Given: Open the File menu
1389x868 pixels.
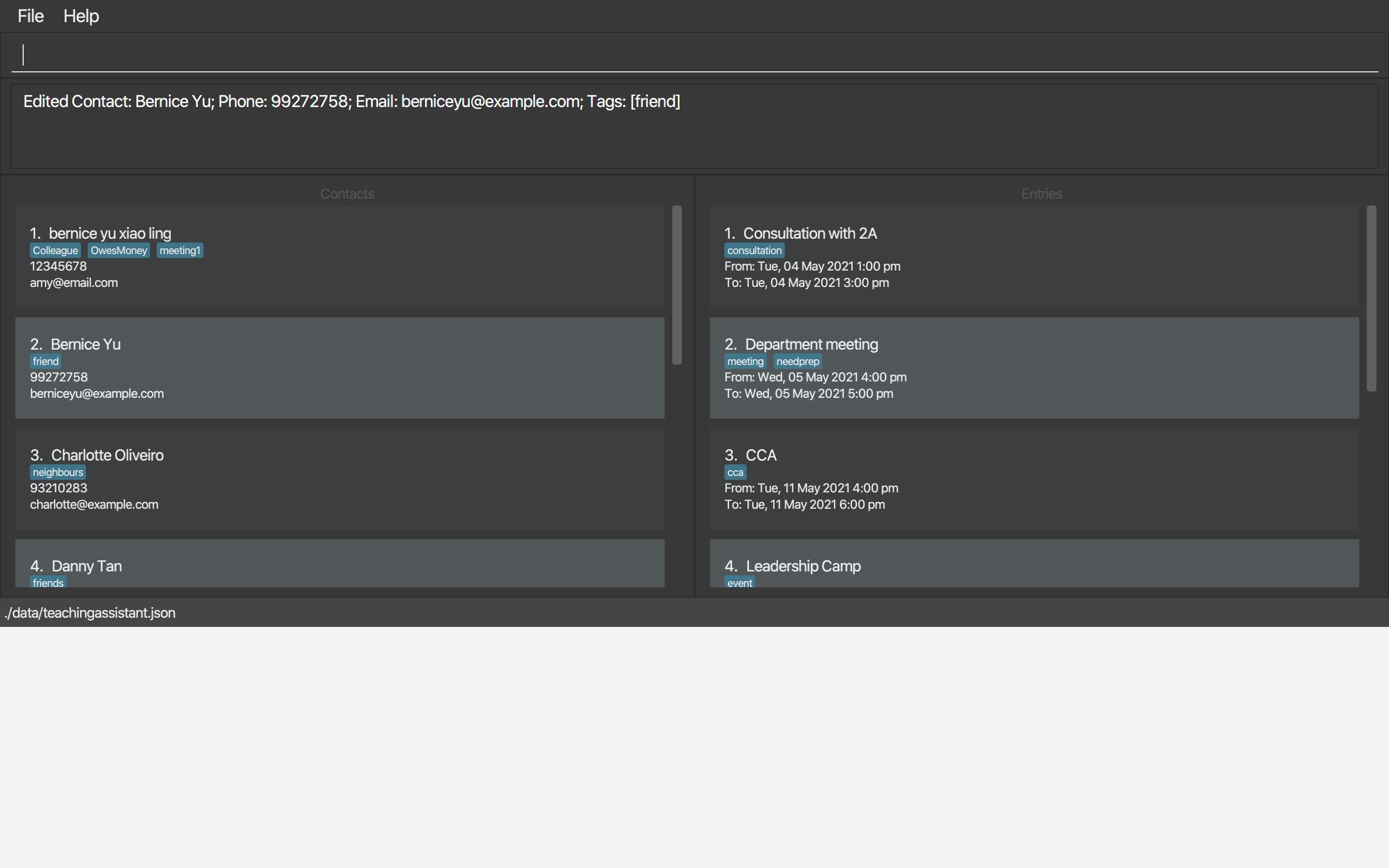Looking at the screenshot, I should tap(30, 16).
